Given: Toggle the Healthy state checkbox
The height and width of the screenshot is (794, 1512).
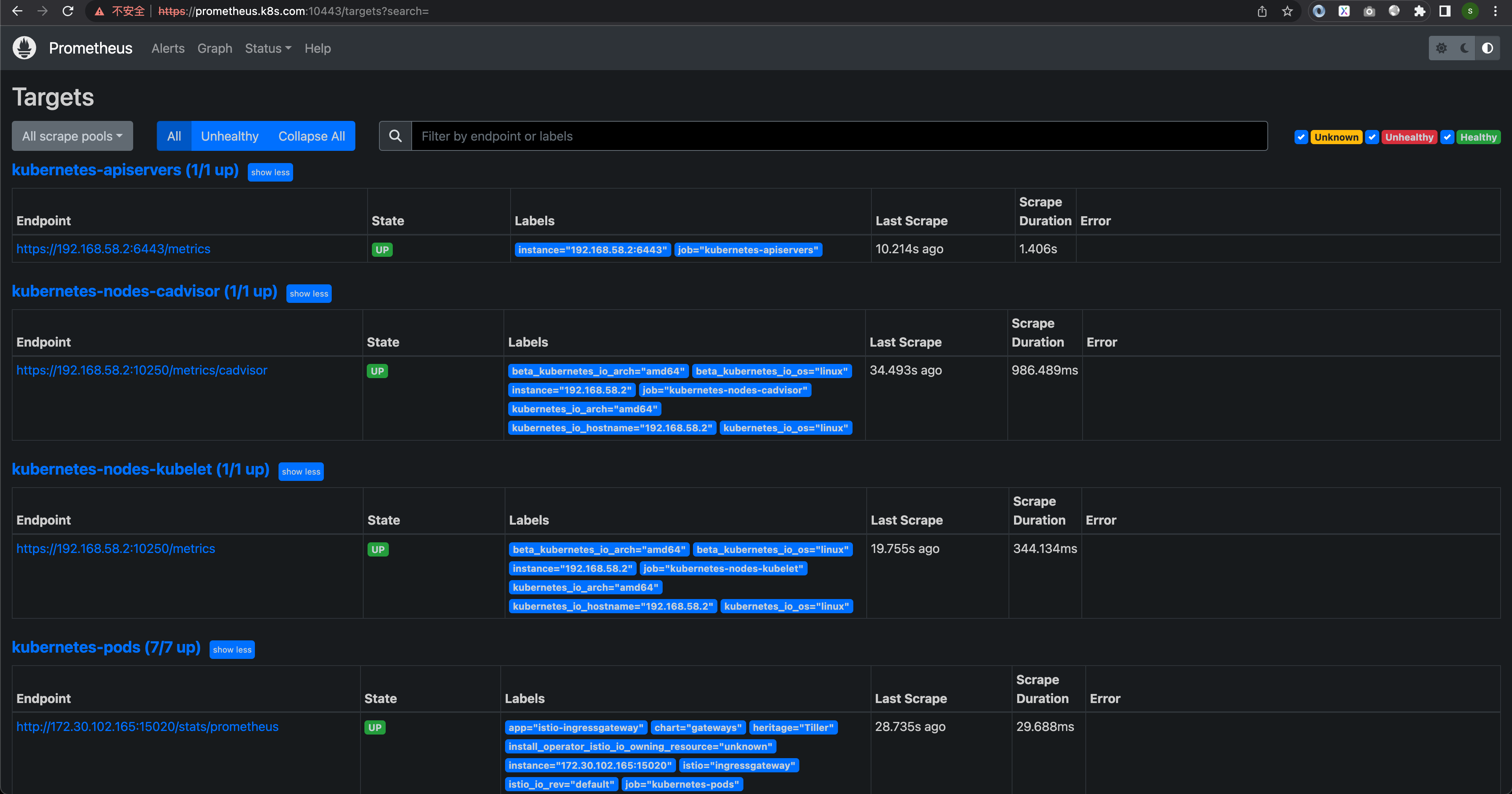Looking at the screenshot, I should [x=1447, y=137].
